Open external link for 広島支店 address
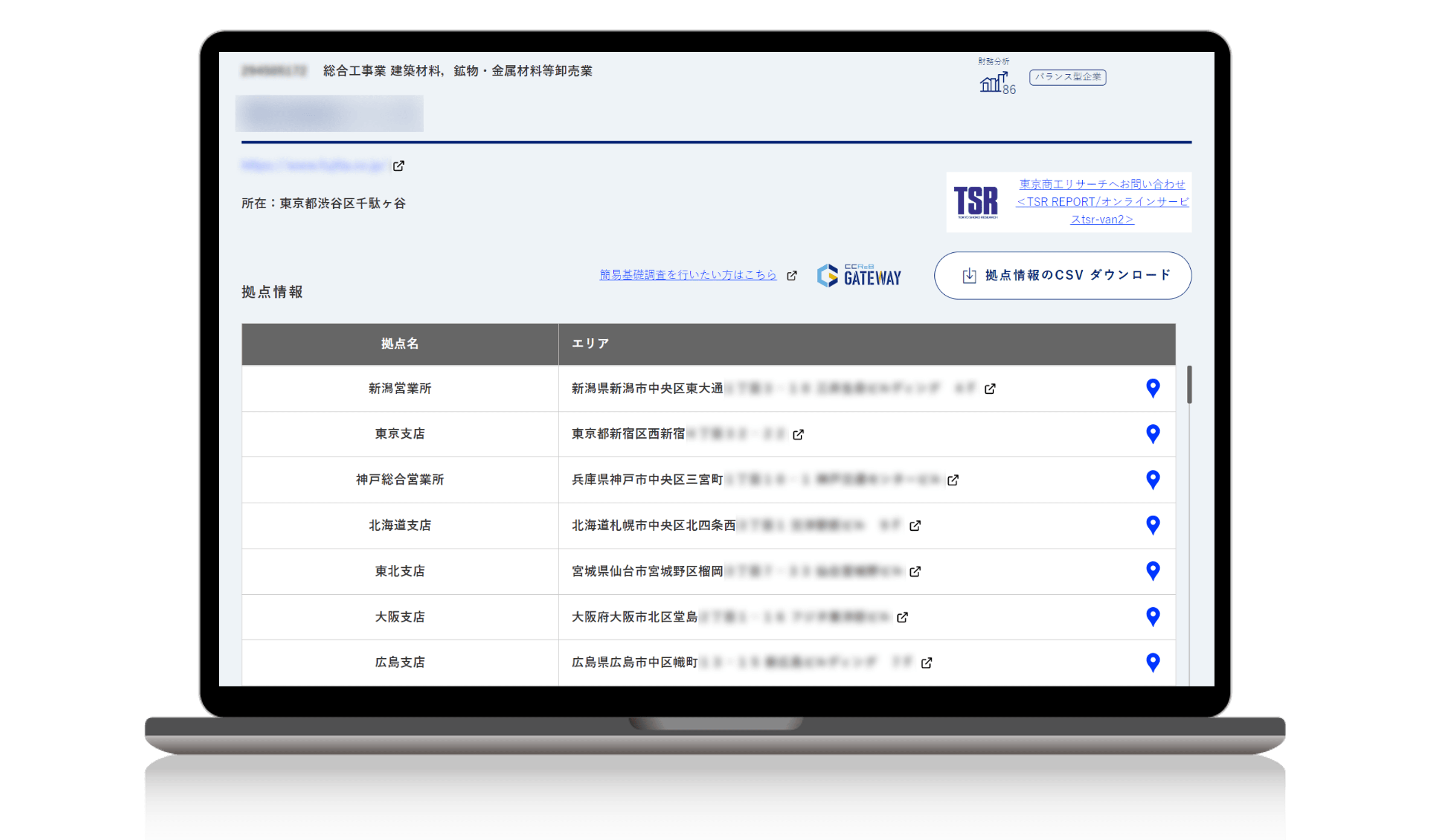 927,663
